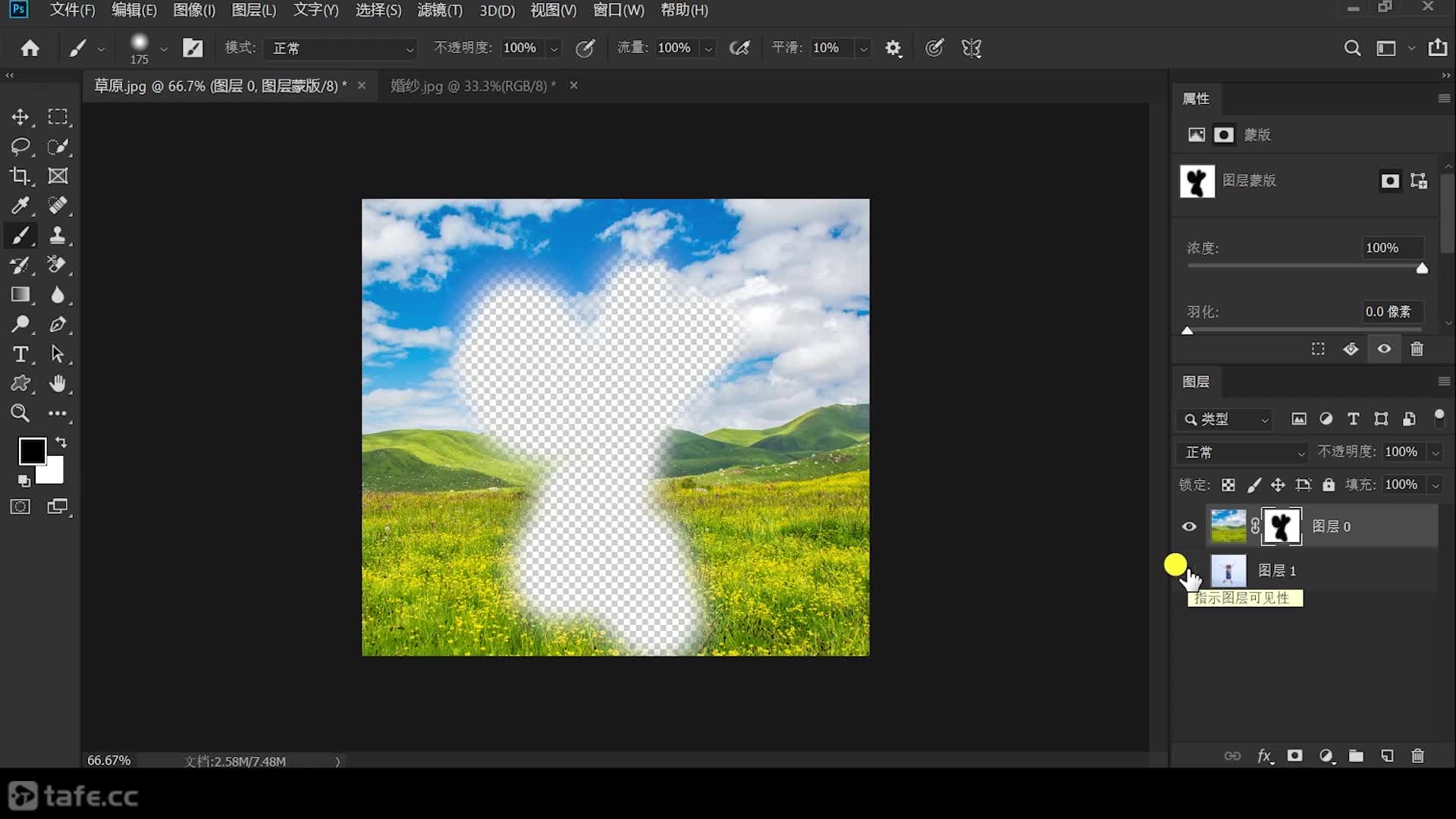Open smoothing options gear icon
This screenshot has width=1456, height=819.
[x=893, y=49]
